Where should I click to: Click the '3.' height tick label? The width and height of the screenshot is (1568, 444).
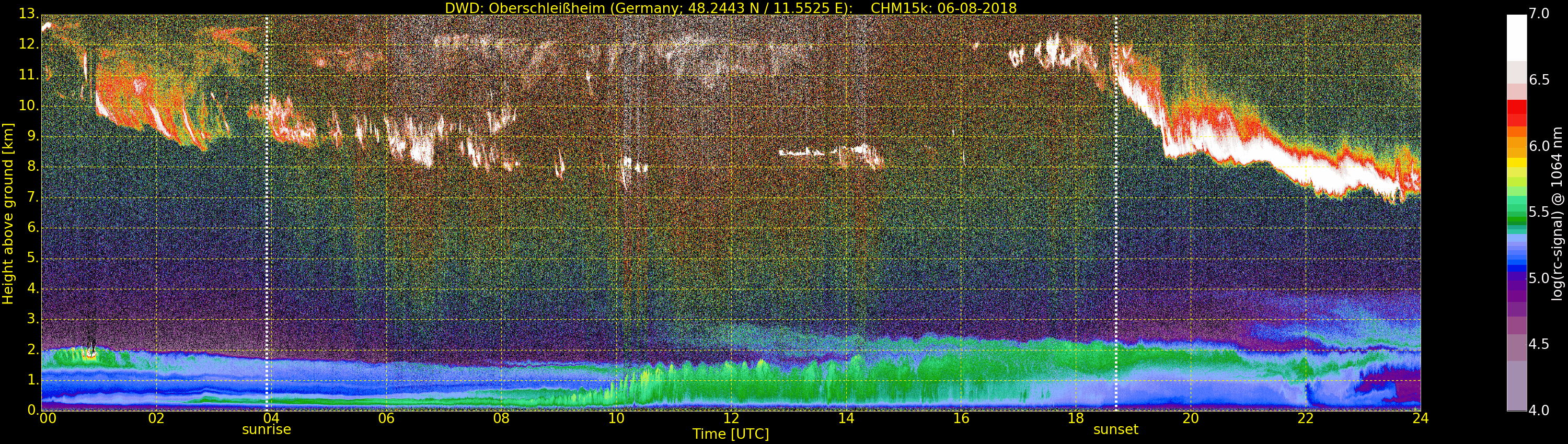point(33,319)
